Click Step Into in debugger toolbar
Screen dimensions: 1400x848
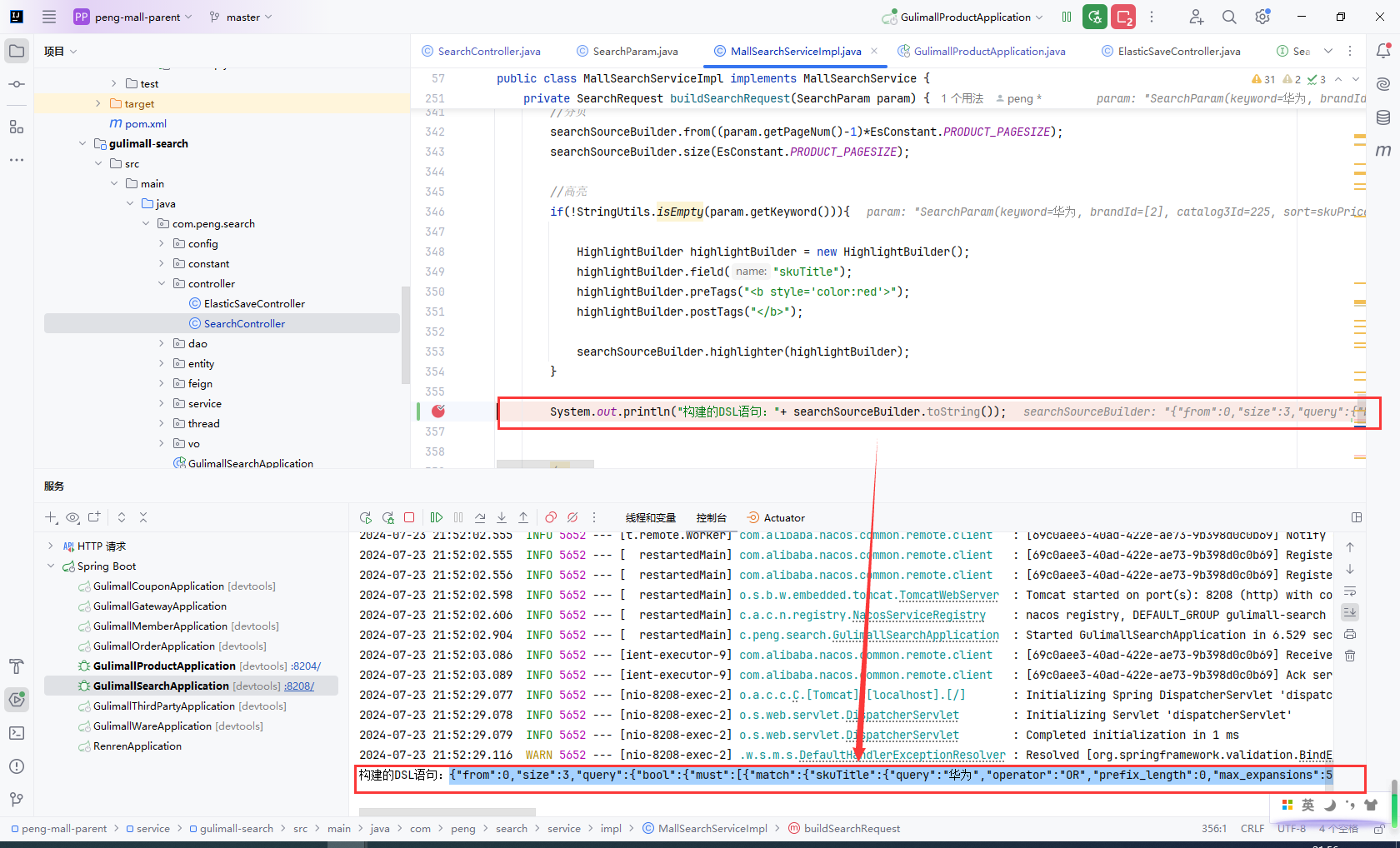[502, 517]
